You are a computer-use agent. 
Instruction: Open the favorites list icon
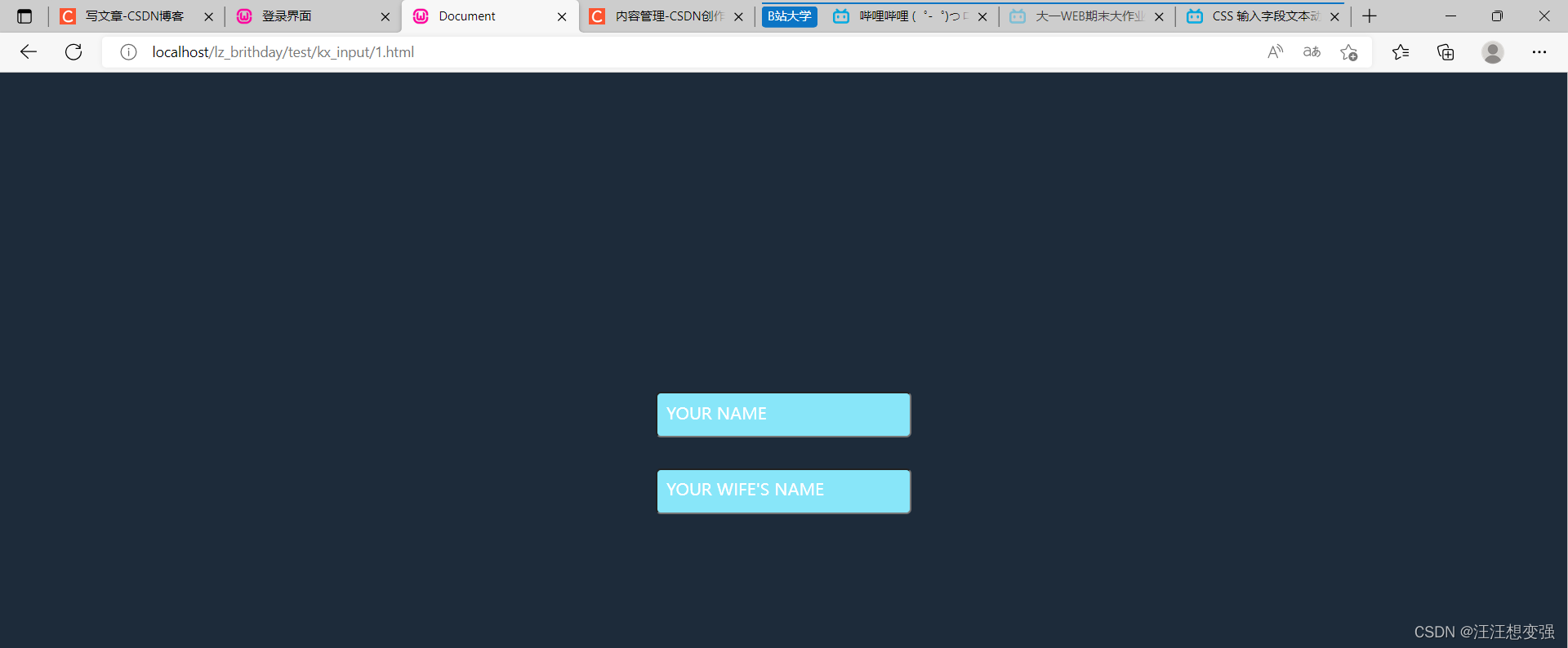point(1401,52)
